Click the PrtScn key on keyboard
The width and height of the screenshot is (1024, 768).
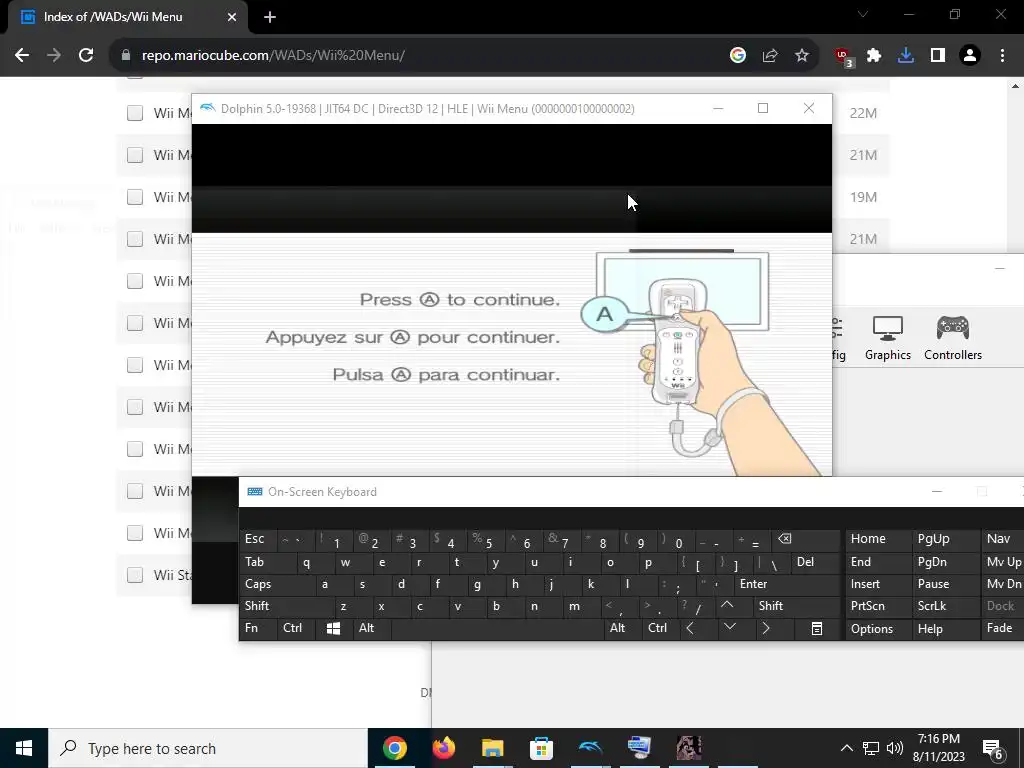[878, 606]
